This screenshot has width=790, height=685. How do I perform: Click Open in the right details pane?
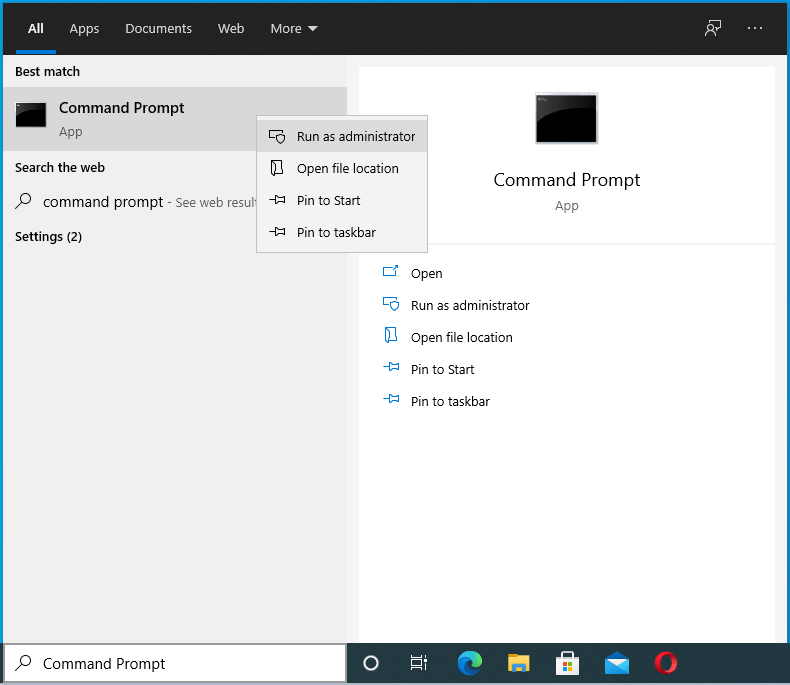pyautogui.click(x=426, y=273)
